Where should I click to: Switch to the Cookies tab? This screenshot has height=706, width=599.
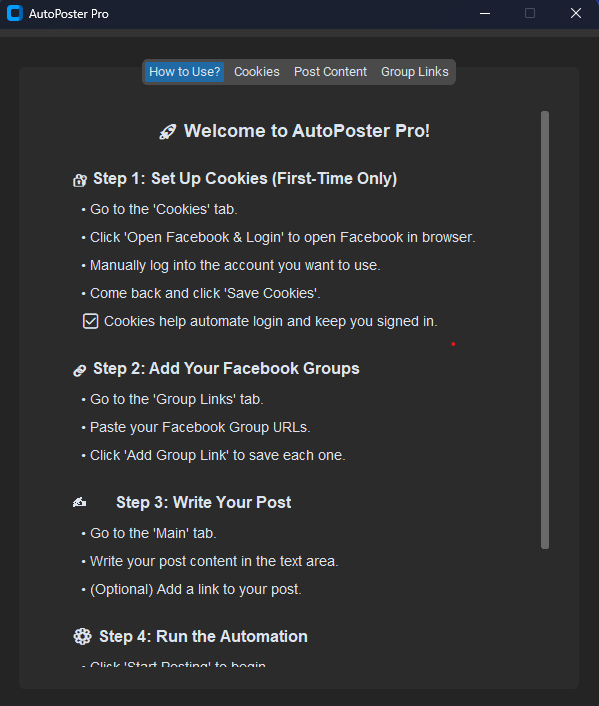point(257,72)
